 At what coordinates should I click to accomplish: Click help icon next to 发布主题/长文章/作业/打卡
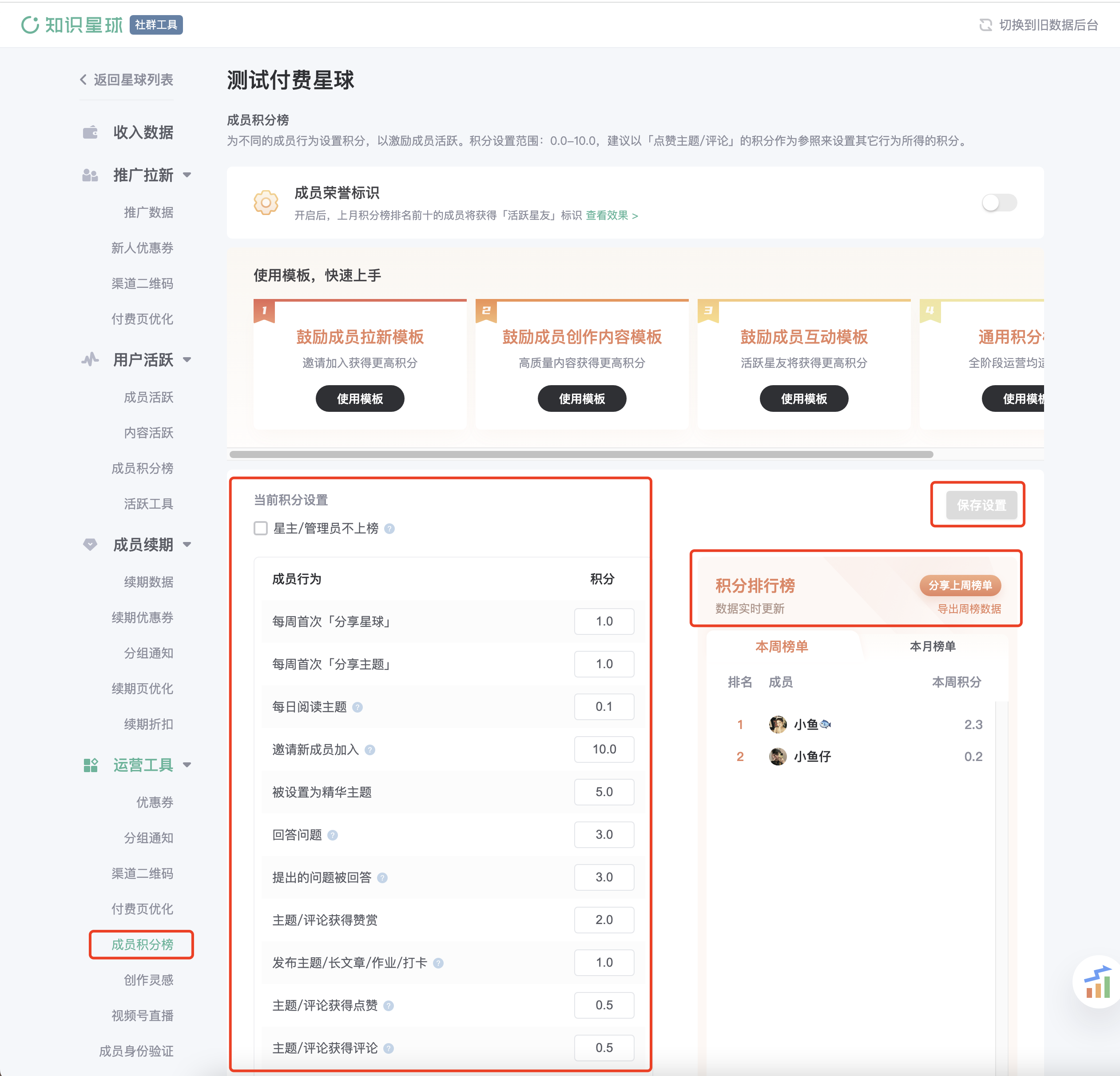point(438,963)
